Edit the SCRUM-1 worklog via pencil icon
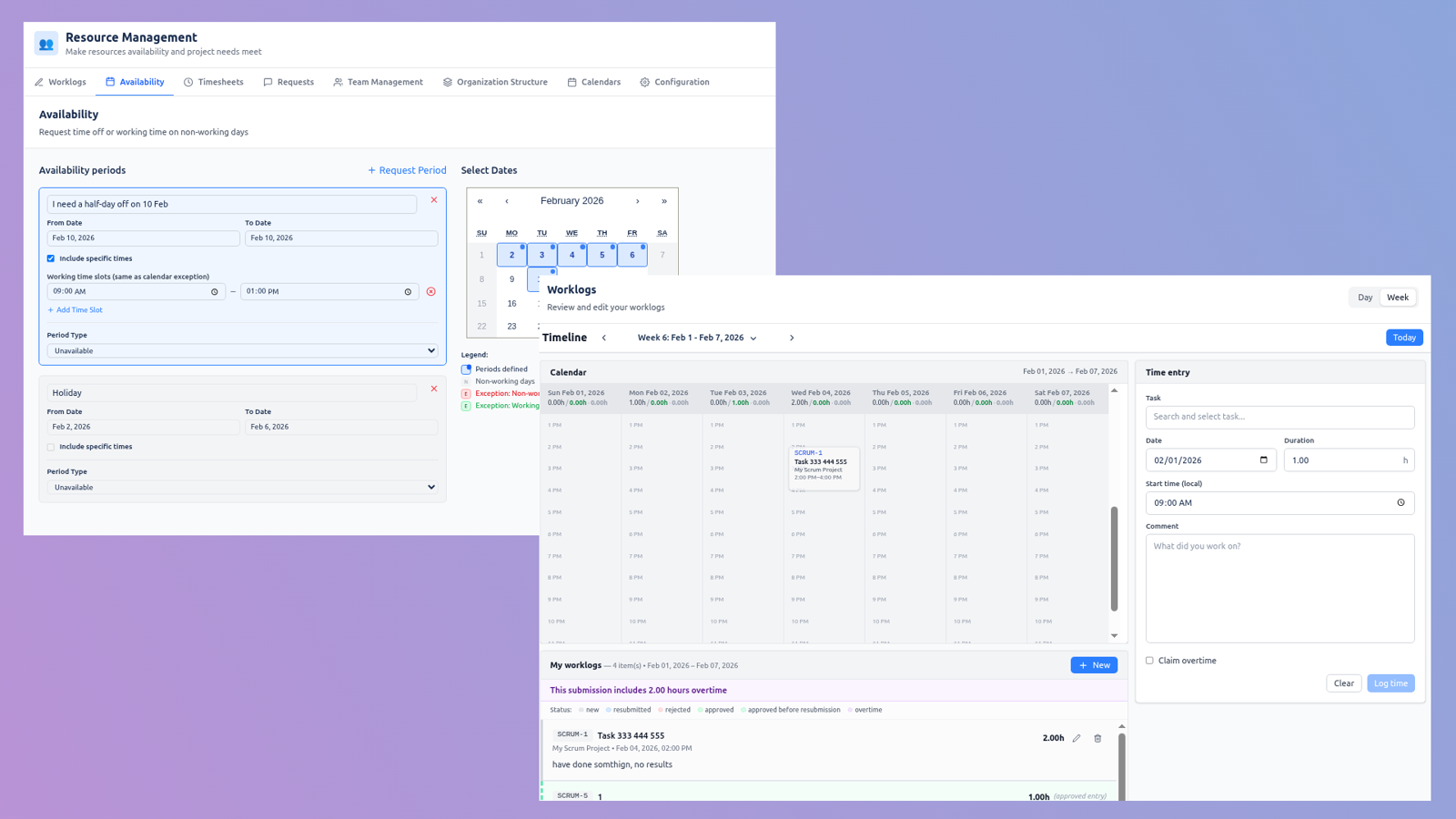 tap(1077, 738)
